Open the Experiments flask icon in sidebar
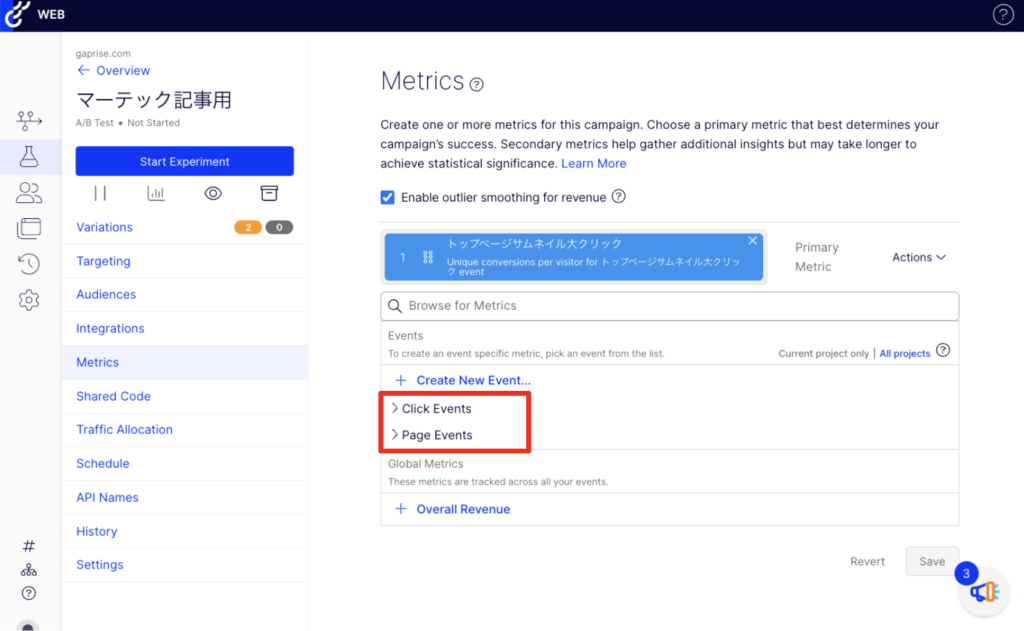The width and height of the screenshot is (1024, 631). click(29, 156)
